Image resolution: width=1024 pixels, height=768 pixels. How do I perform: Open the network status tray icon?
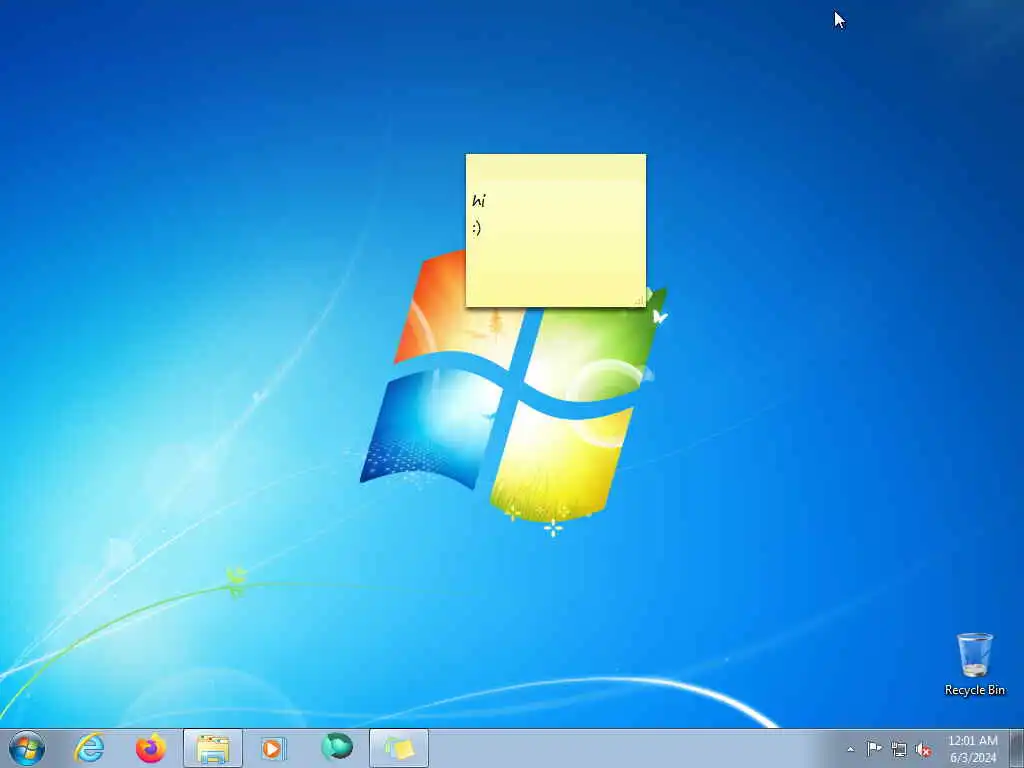(899, 749)
